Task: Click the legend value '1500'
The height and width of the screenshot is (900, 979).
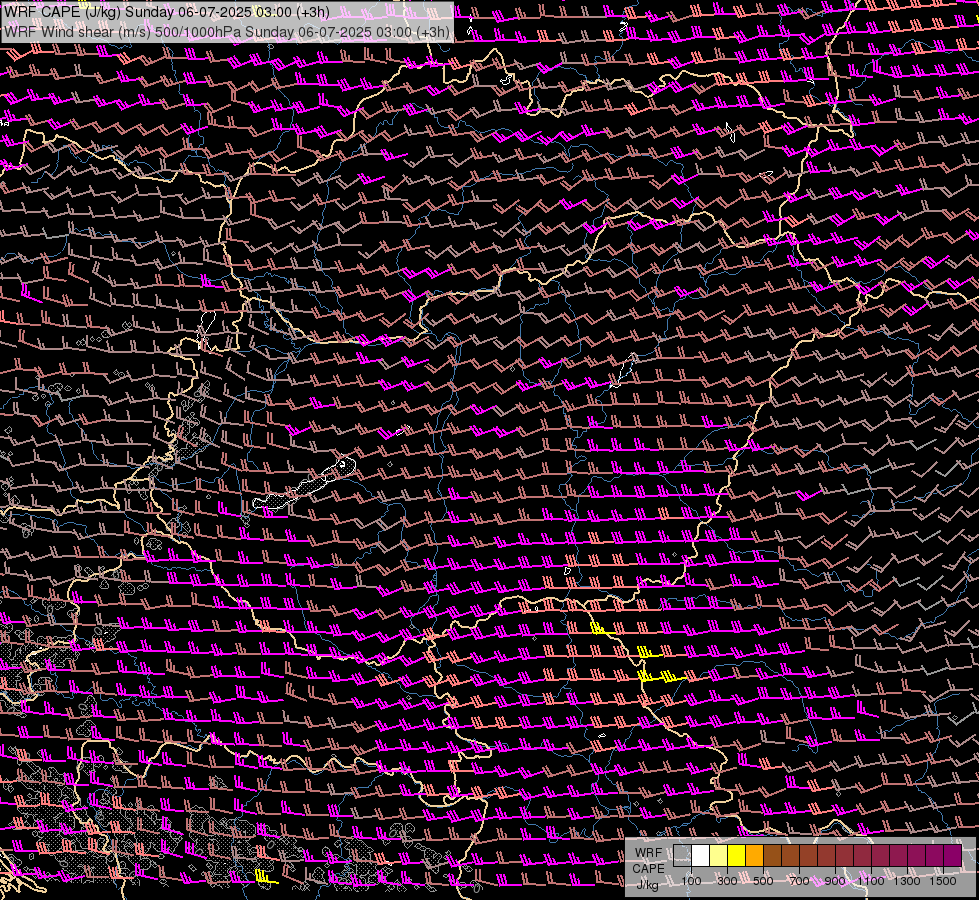Action: [943, 881]
